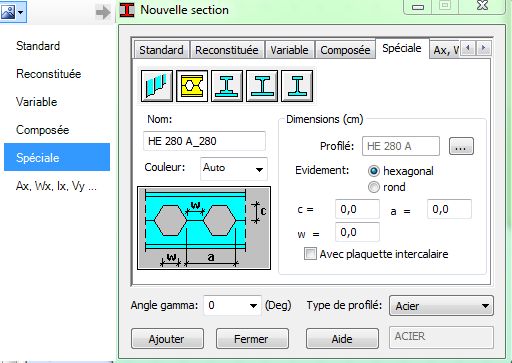Click the fifth I-profile special section icon
This screenshot has width=512, height=363.
[x=297, y=86]
